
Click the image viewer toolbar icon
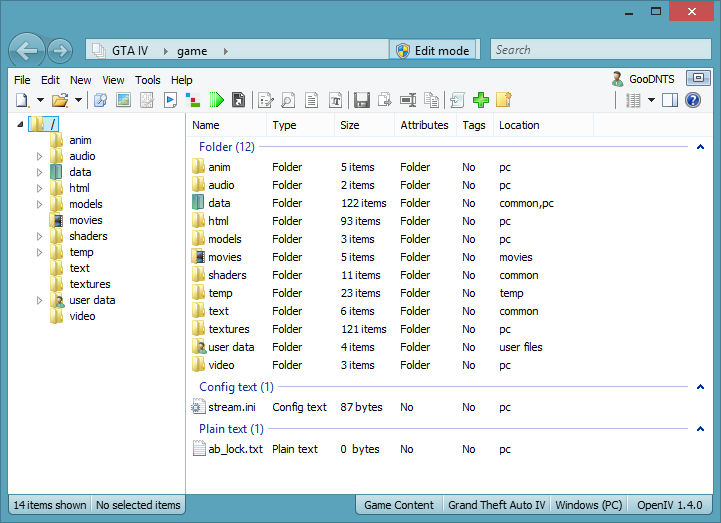click(x=124, y=100)
